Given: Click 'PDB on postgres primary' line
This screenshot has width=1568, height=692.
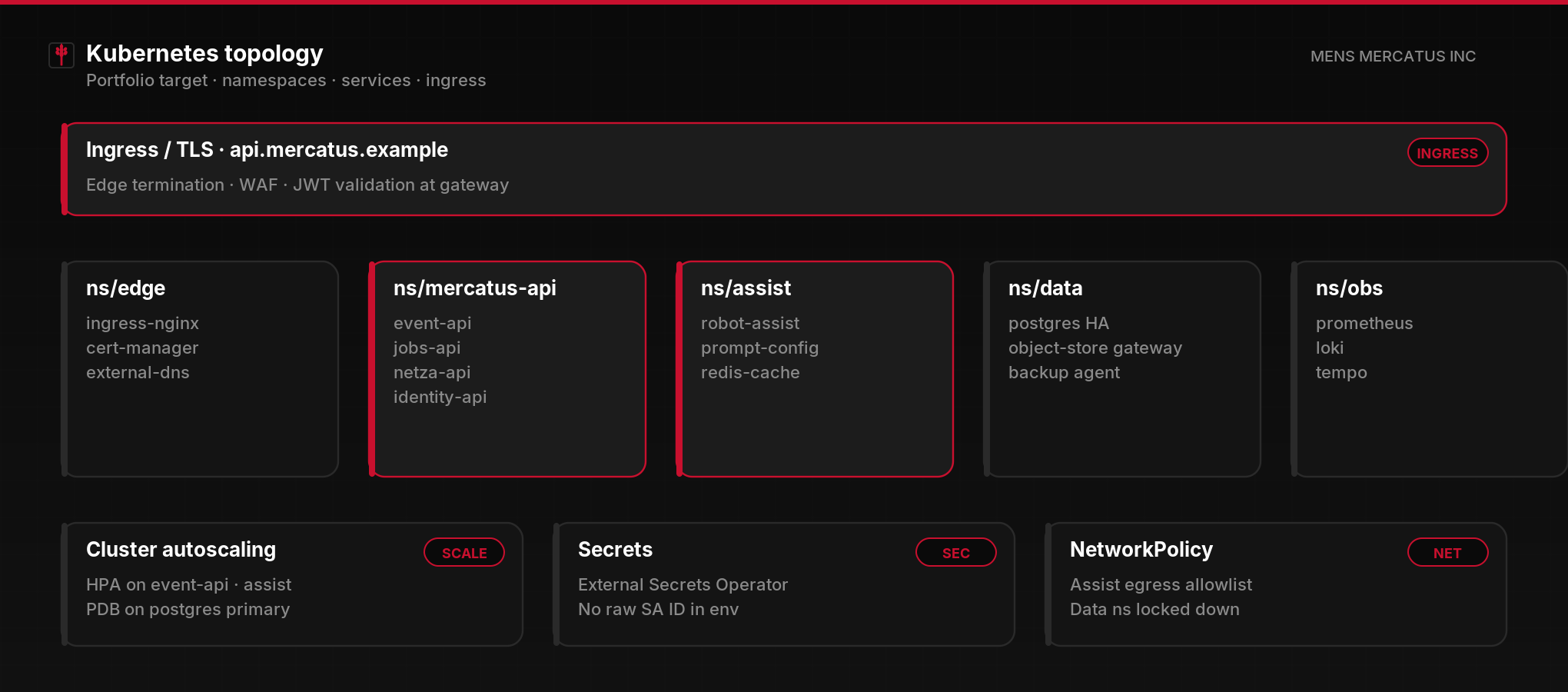Looking at the screenshot, I should click(x=188, y=610).
